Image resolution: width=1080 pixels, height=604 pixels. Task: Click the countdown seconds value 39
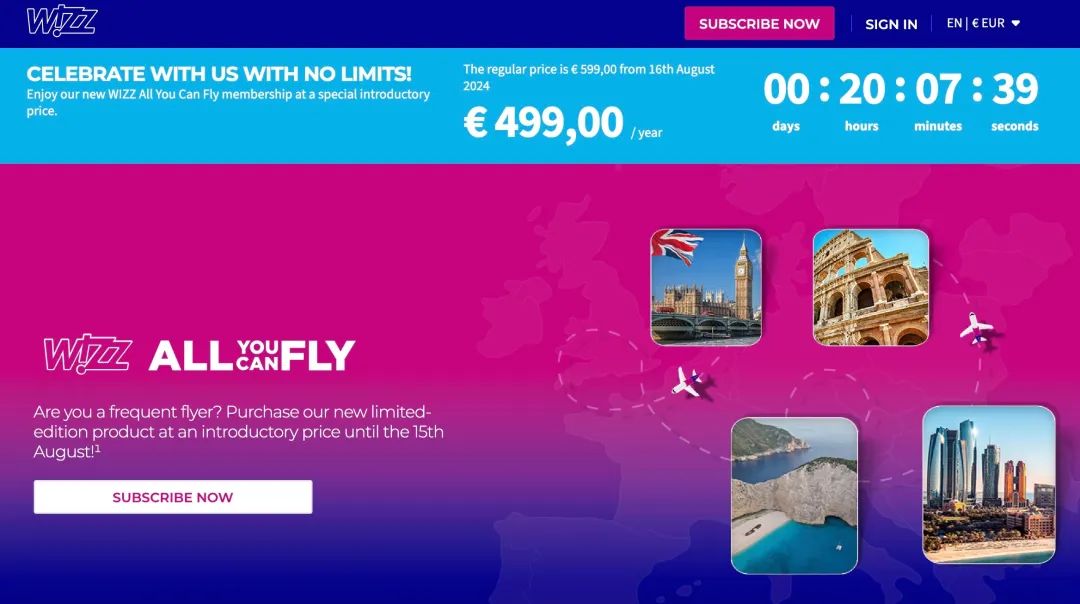coord(1015,90)
